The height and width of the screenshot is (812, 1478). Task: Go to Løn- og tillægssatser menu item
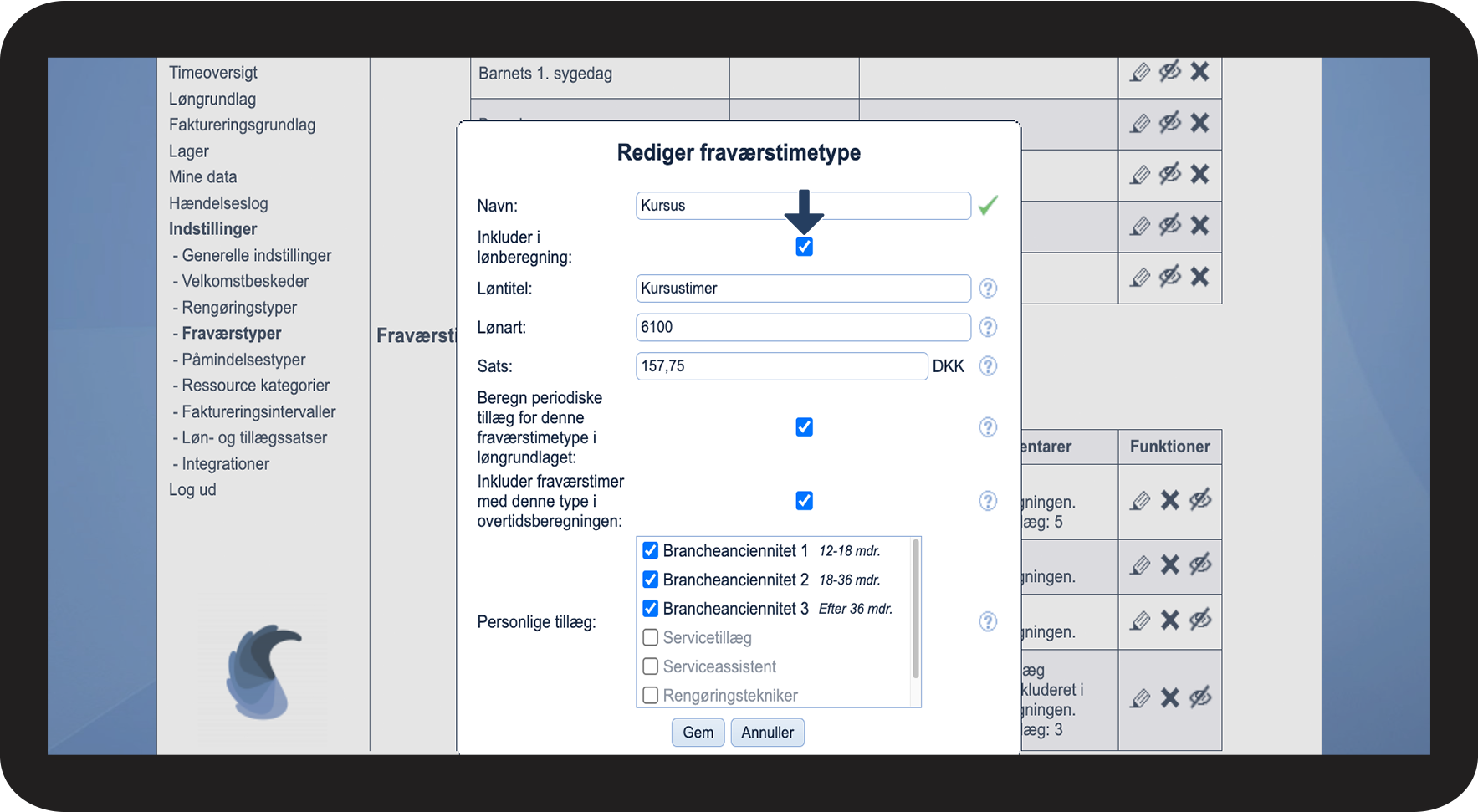[254, 438]
